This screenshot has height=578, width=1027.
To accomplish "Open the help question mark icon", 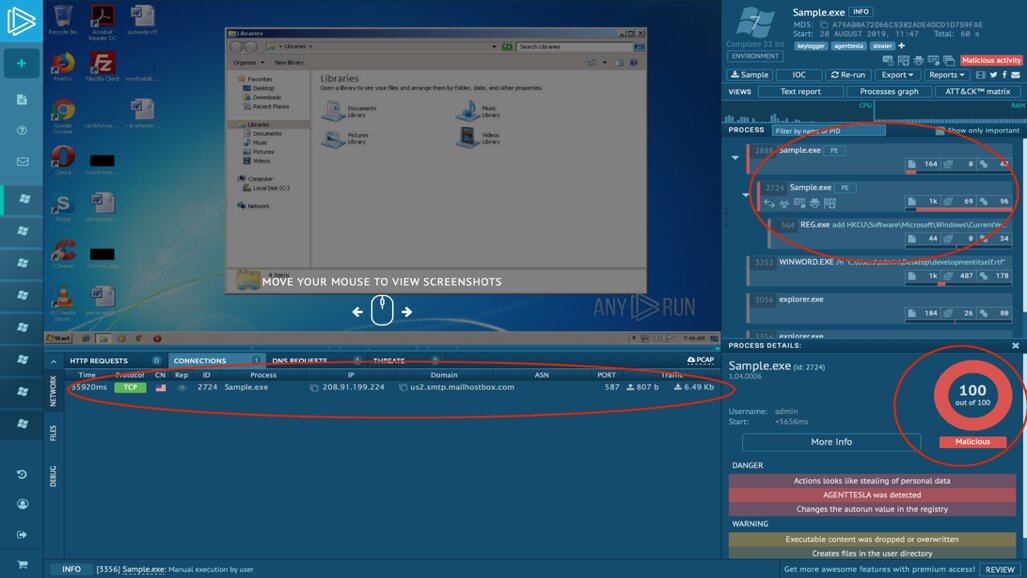I will tap(21, 131).
